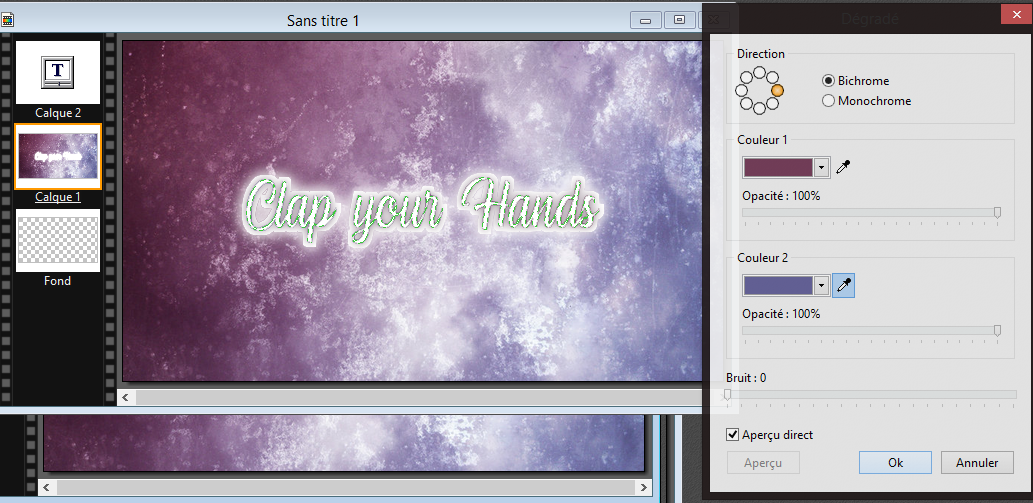Click the Opacité : 100% label under Couleur 1
The image size is (1033, 503).
pos(781,196)
